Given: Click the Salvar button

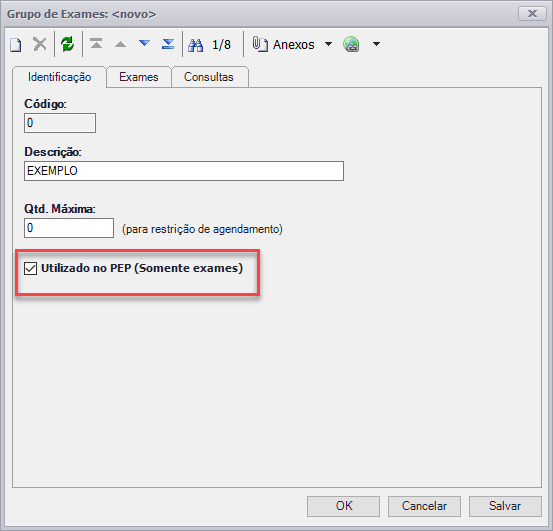Looking at the screenshot, I should click(505, 506).
